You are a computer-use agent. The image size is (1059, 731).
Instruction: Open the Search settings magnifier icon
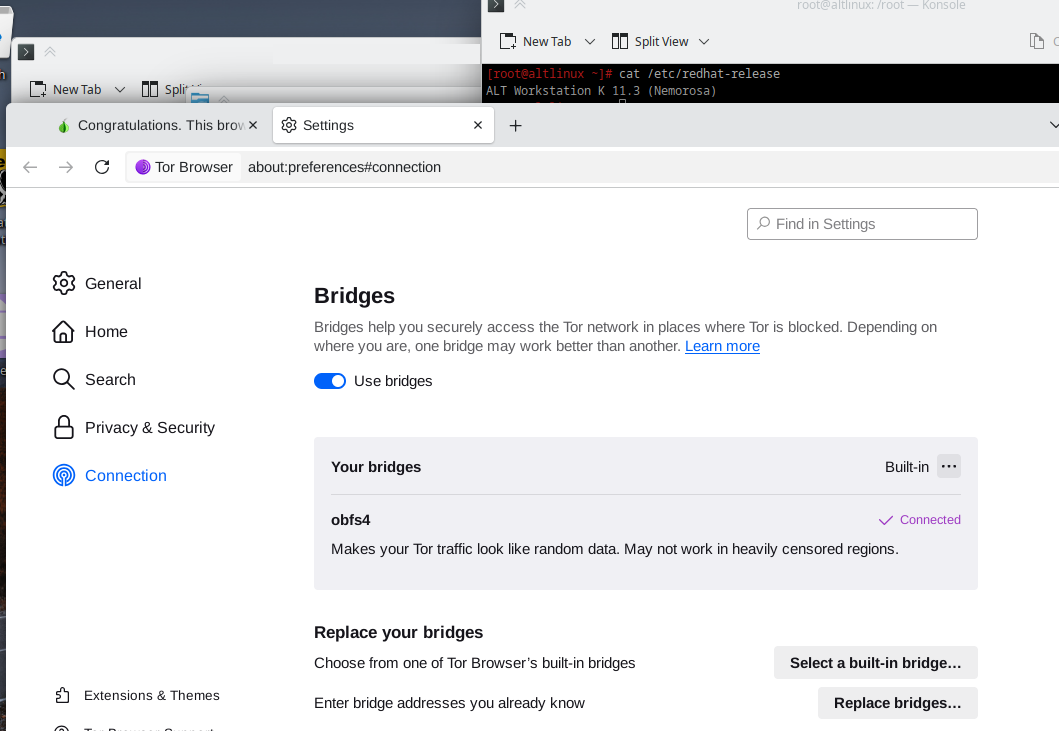tap(63, 380)
